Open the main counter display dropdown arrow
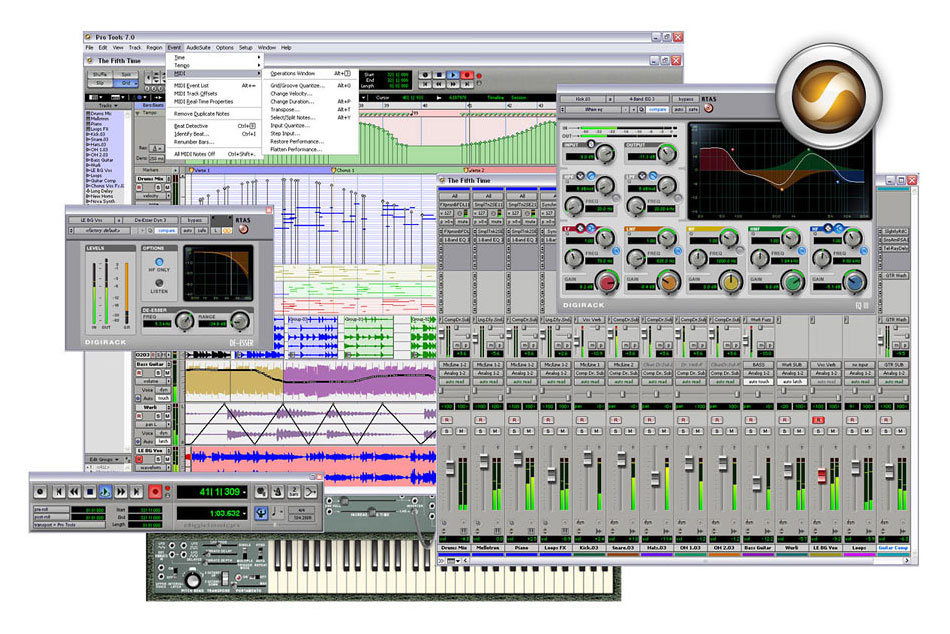The height and width of the screenshot is (634, 950). click(245, 490)
